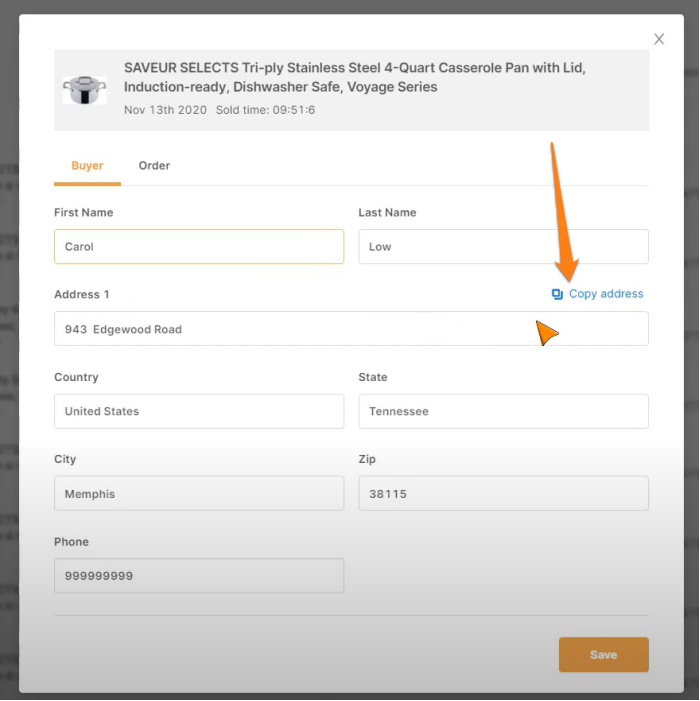This screenshot has width=700, height=701.
Task: Click the Sold time text
Action: coord(265,110)
